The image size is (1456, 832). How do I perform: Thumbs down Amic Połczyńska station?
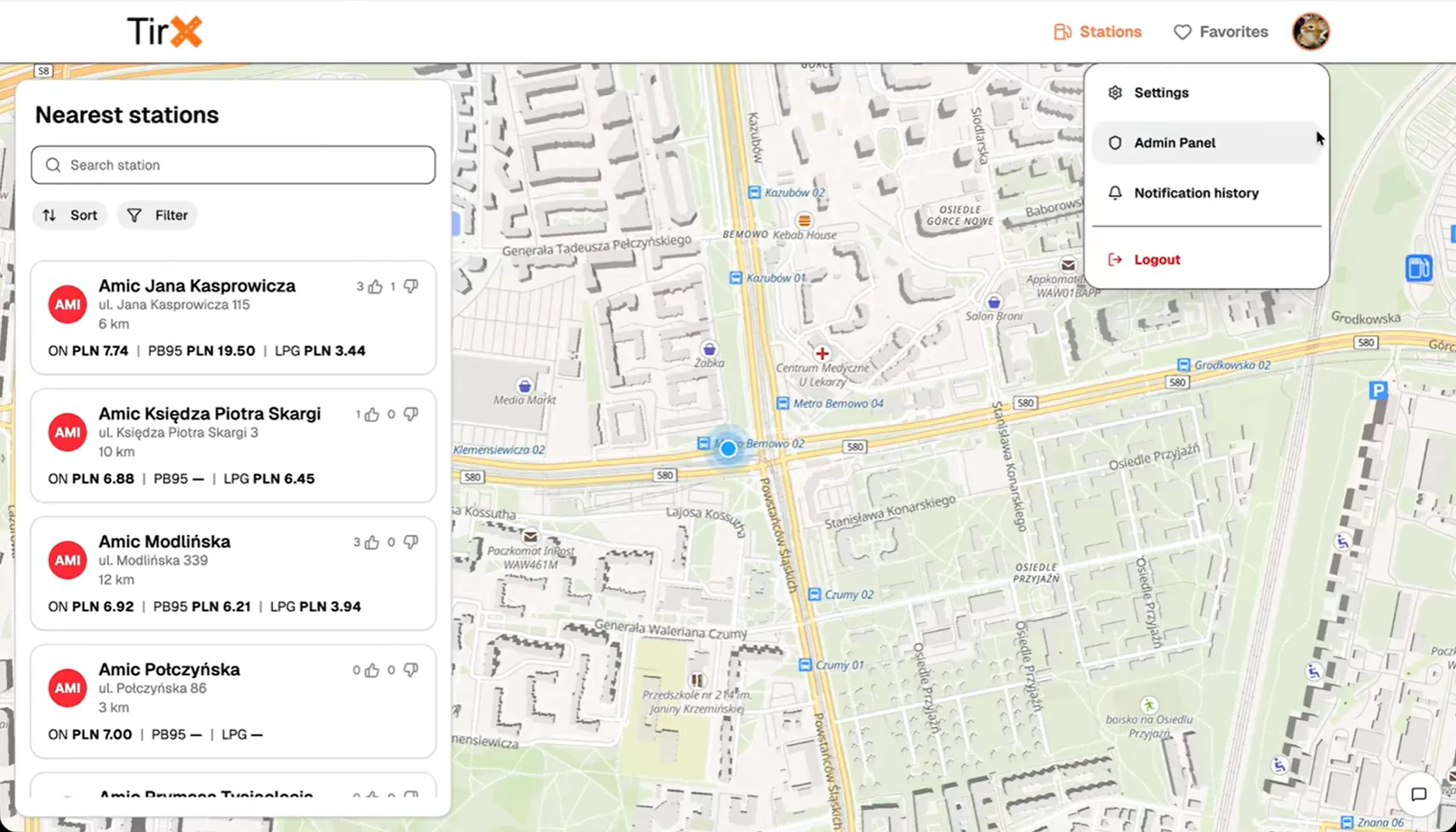[x=411, y=671]
